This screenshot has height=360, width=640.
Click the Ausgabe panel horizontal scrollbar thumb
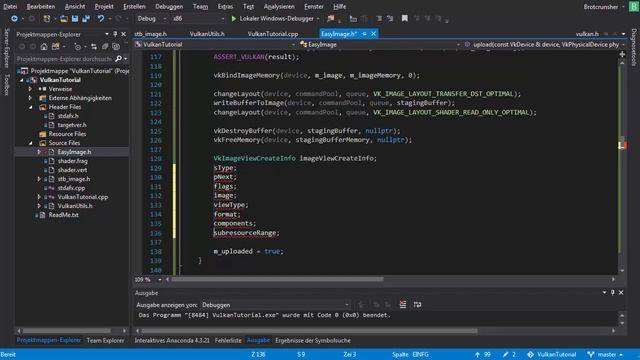coord(309,331)
